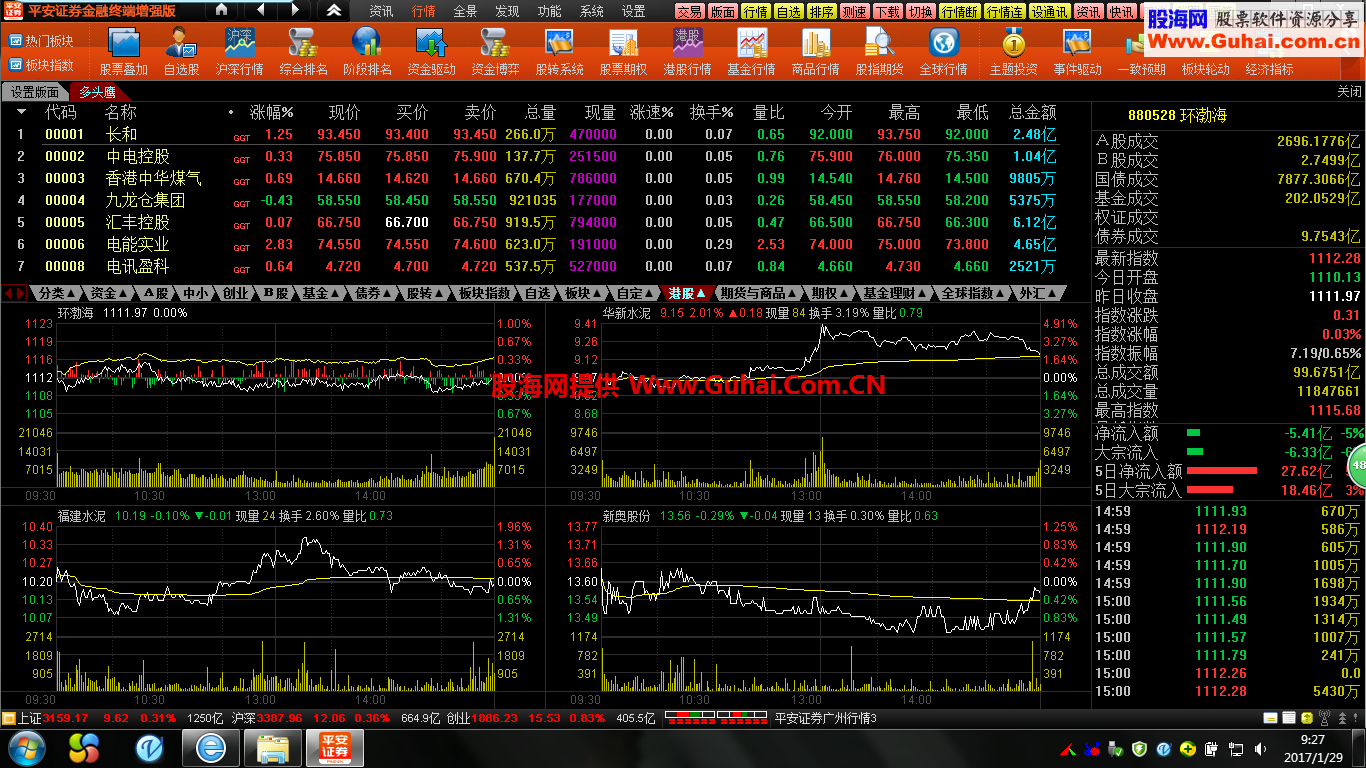Click 交易 trade button
The image size is (1366, 768).
(689, 12)
